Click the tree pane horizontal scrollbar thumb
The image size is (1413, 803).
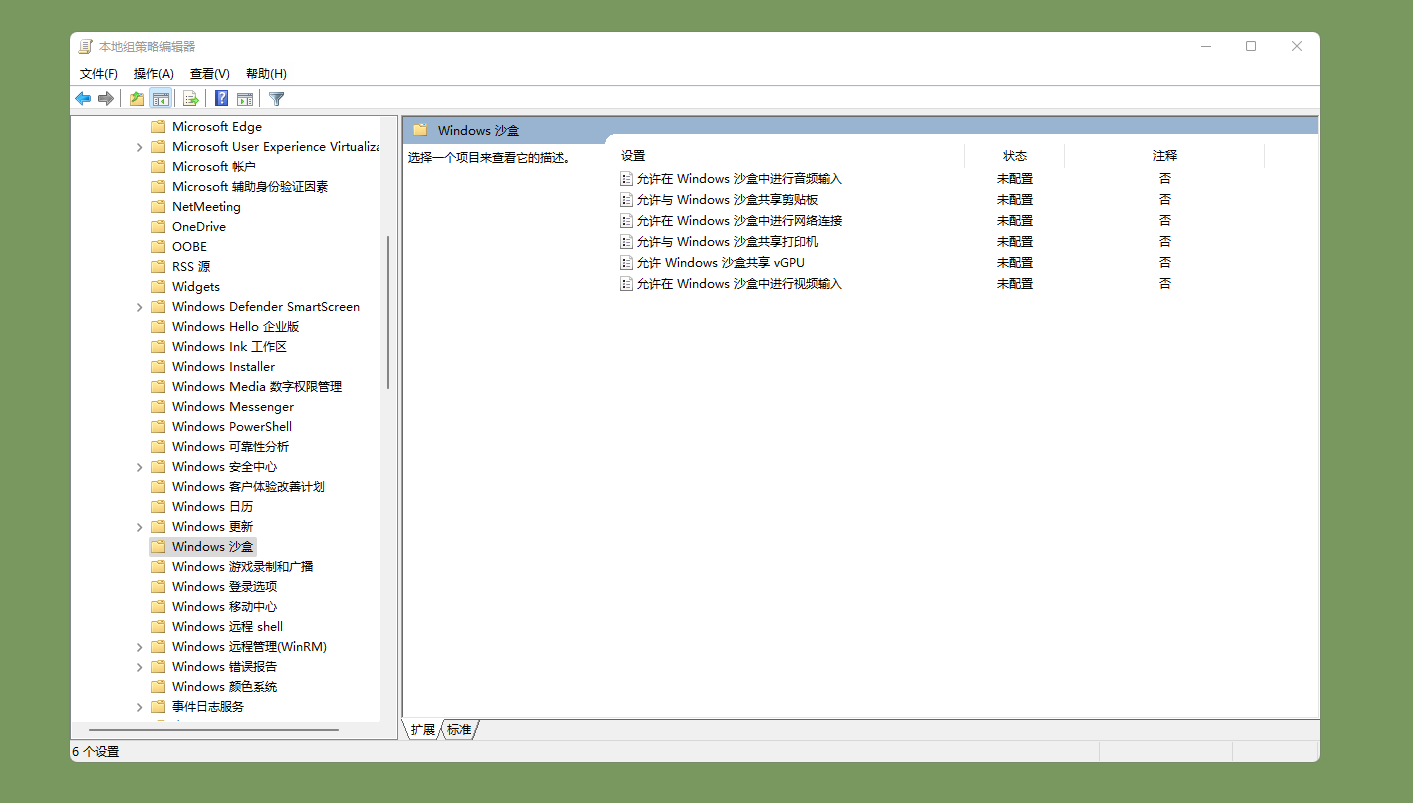click(213, 730)
